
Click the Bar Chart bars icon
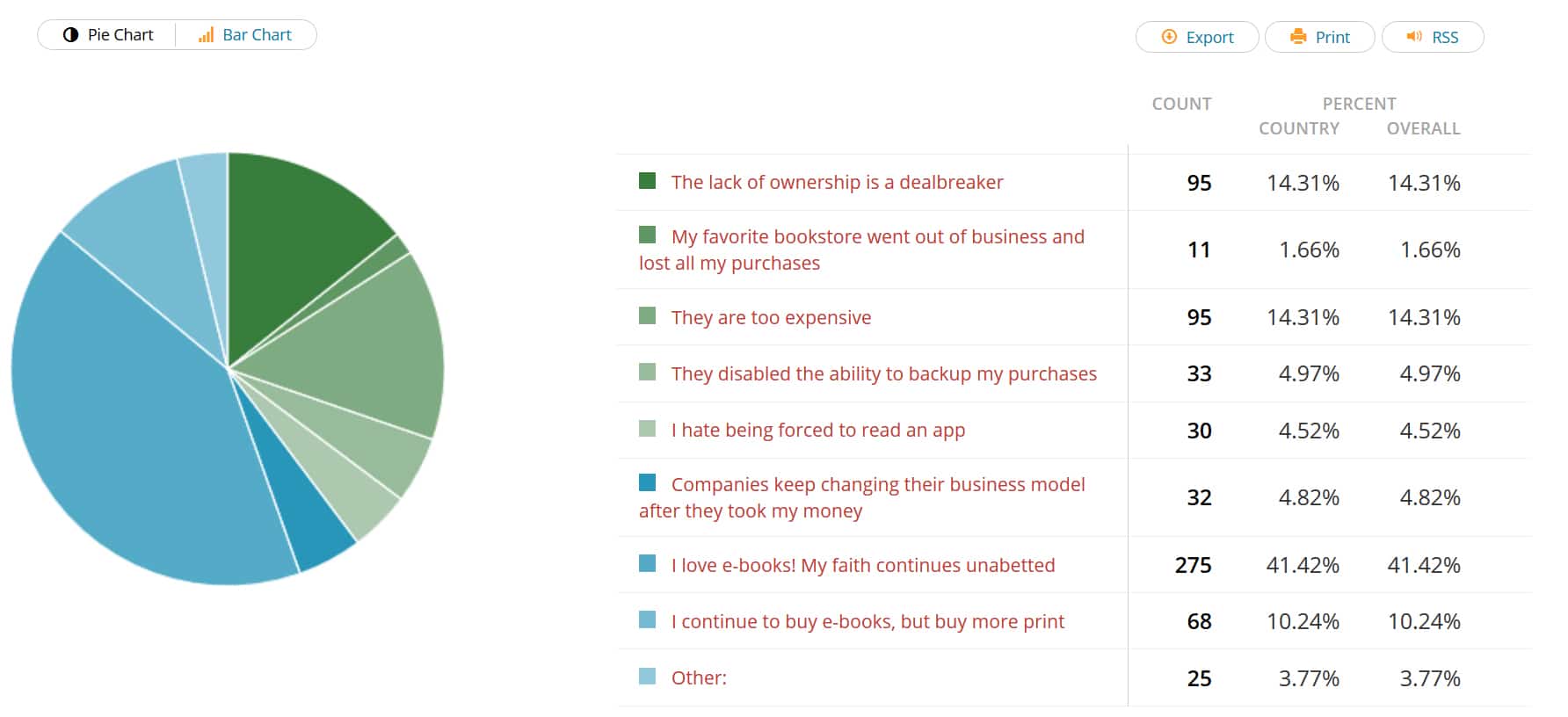tap(206, 35)
